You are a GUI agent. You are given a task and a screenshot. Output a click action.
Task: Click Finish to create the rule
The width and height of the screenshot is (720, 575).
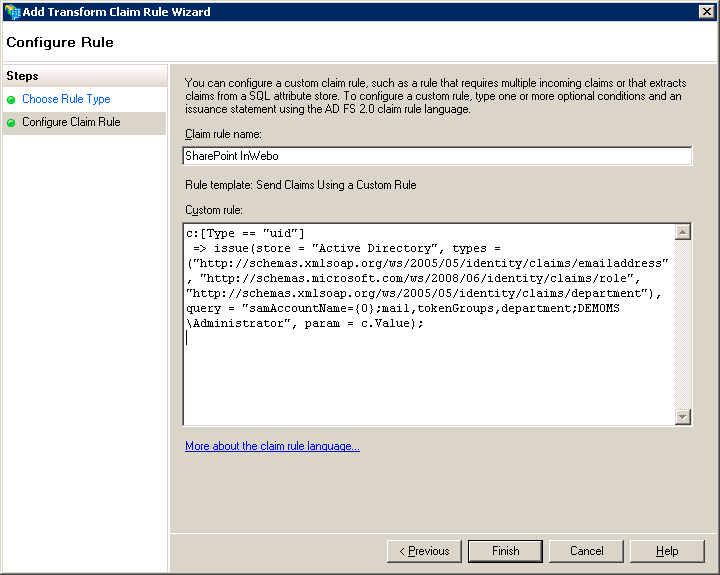click(x=505, y=551)
